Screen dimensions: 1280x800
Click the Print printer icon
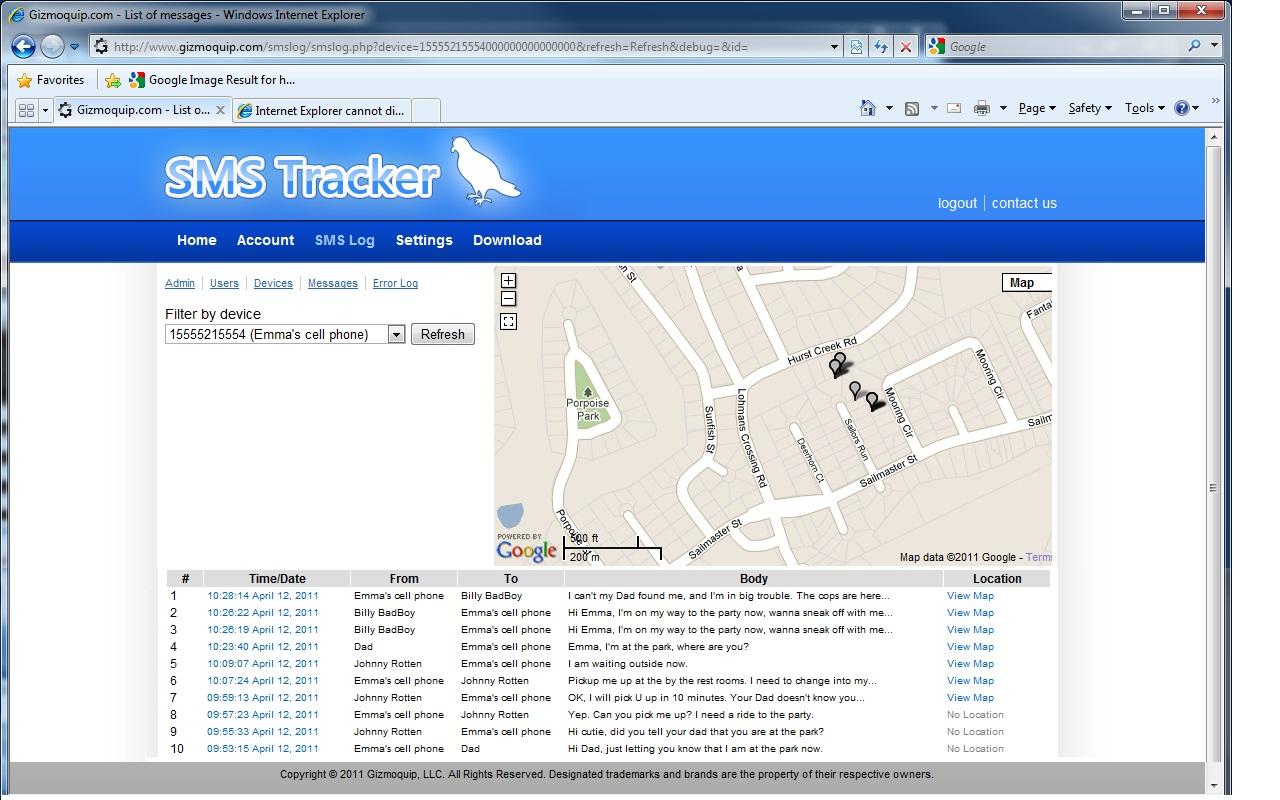click(982, 108)
